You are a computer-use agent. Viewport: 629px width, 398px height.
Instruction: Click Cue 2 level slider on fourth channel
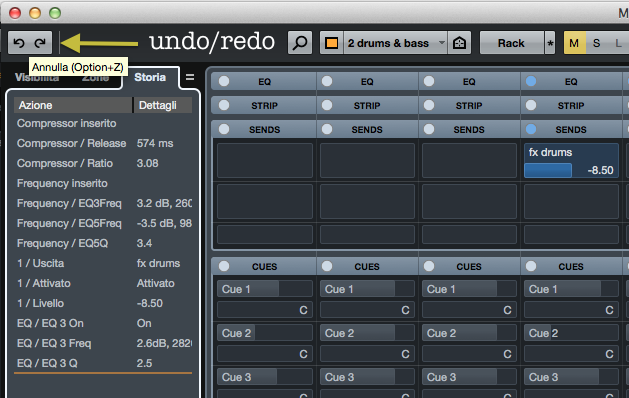(571, 333)
